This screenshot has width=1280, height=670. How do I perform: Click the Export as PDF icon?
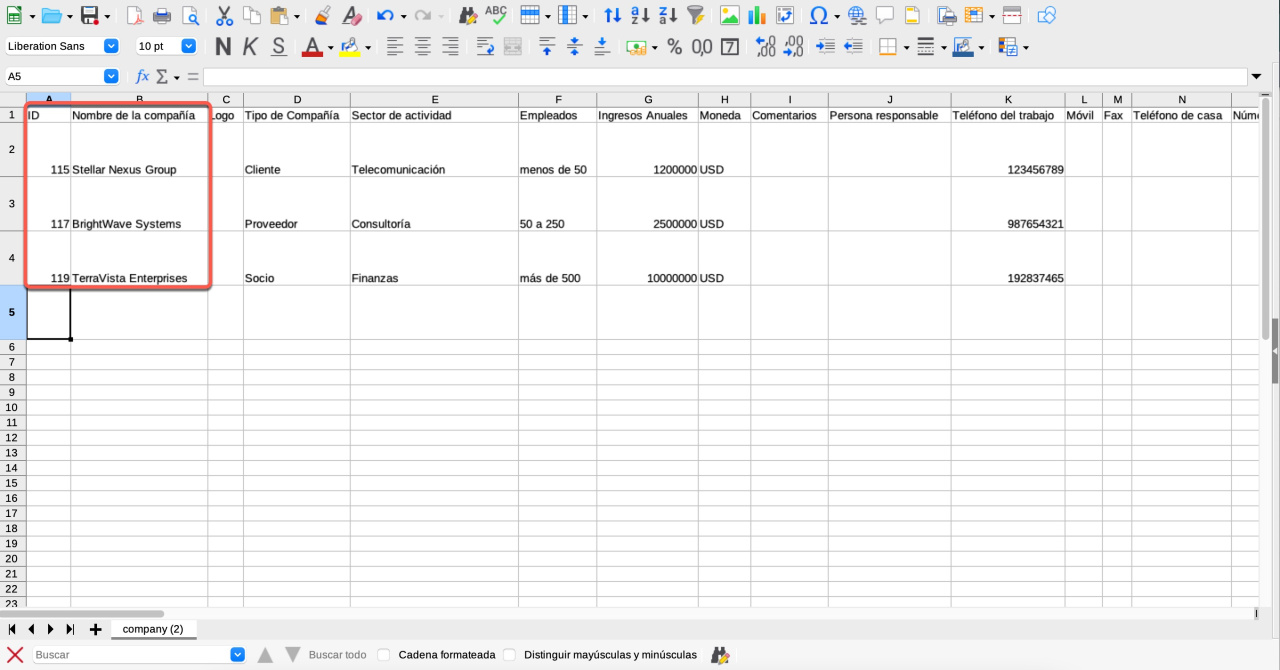tap(134, 16)
